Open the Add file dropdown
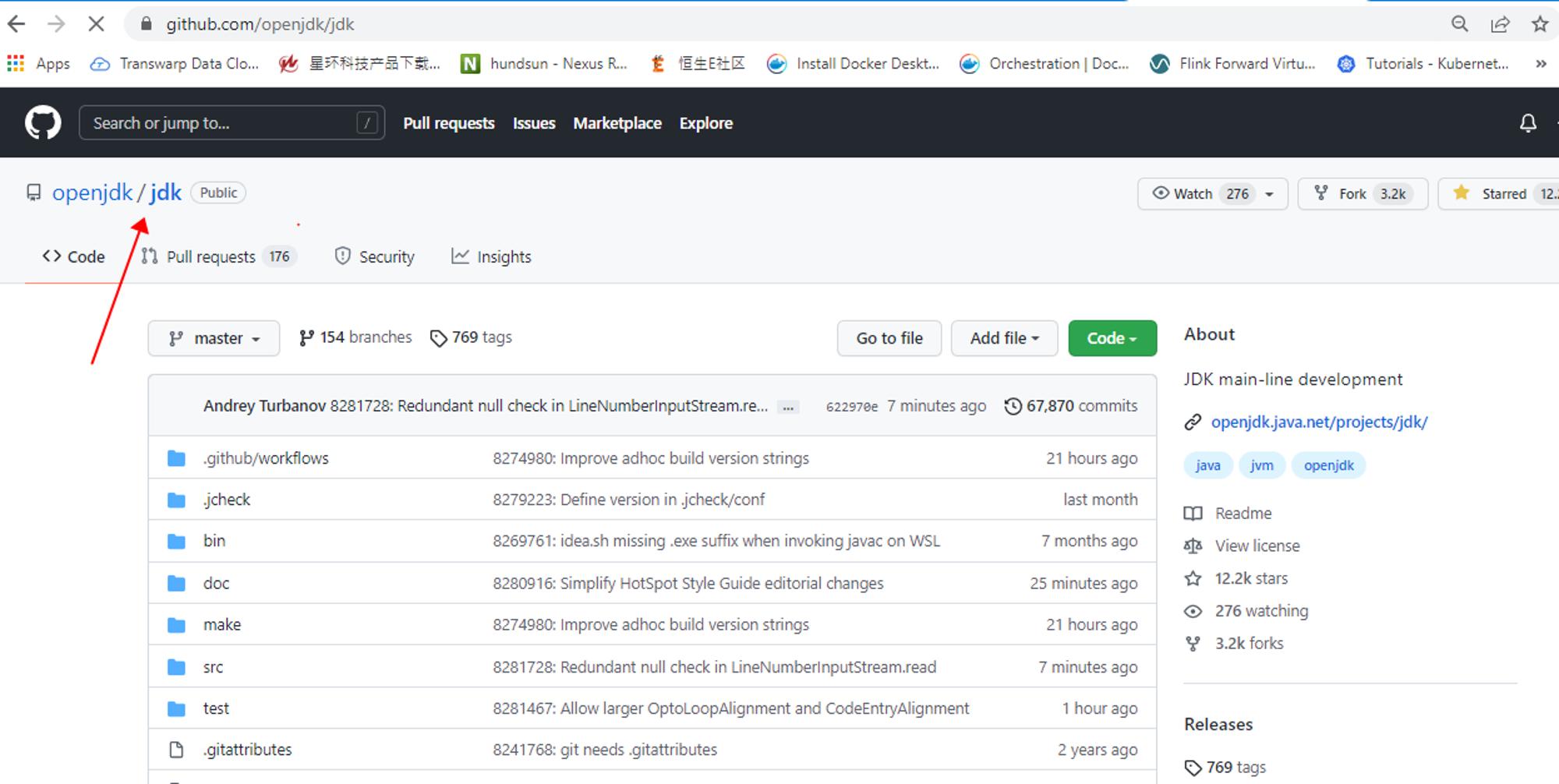 click(x=1003, y=338)
